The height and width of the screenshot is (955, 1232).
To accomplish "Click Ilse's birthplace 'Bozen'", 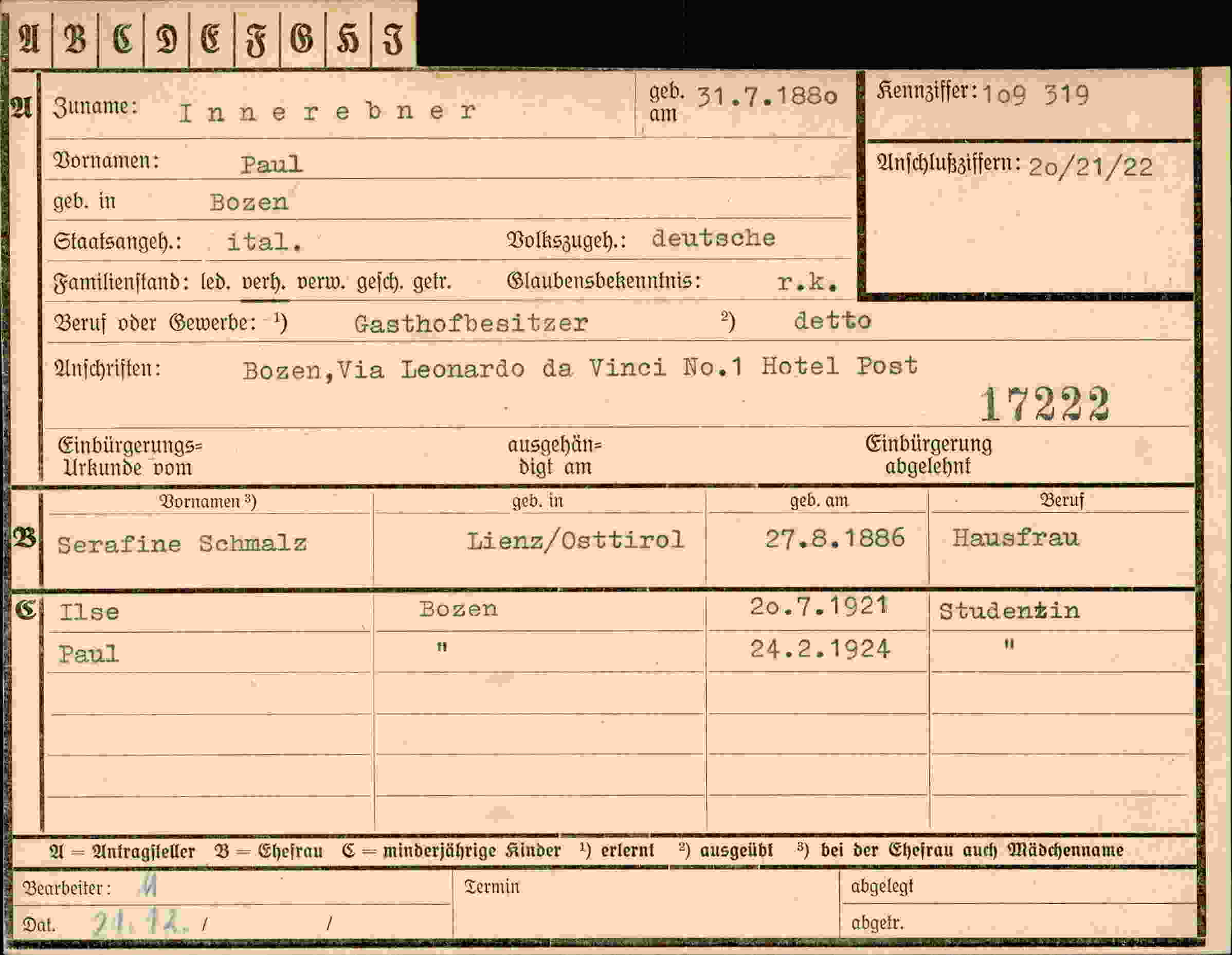I will pyautogui.click(x=458, y=609).
